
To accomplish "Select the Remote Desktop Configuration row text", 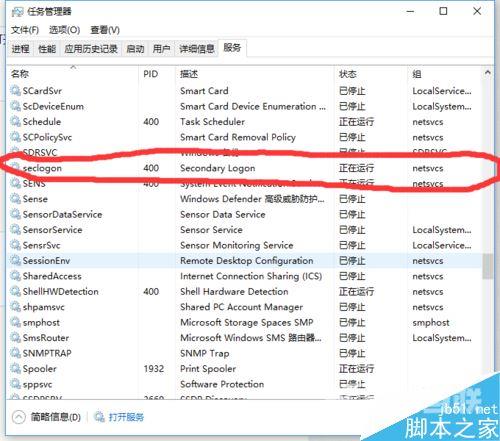I will tap(246, 261).
